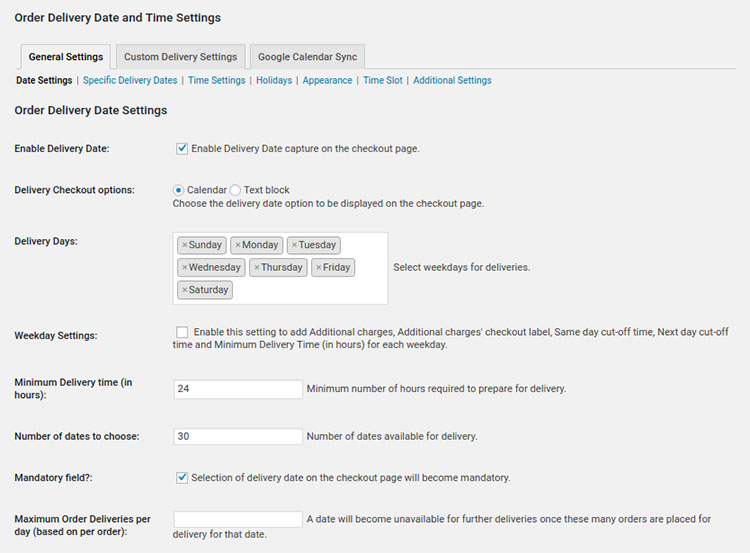750x553 pixels.
Task: Remove Monday tag from Delivery Days
Action: pyautogui.click(x=238, y=245)
